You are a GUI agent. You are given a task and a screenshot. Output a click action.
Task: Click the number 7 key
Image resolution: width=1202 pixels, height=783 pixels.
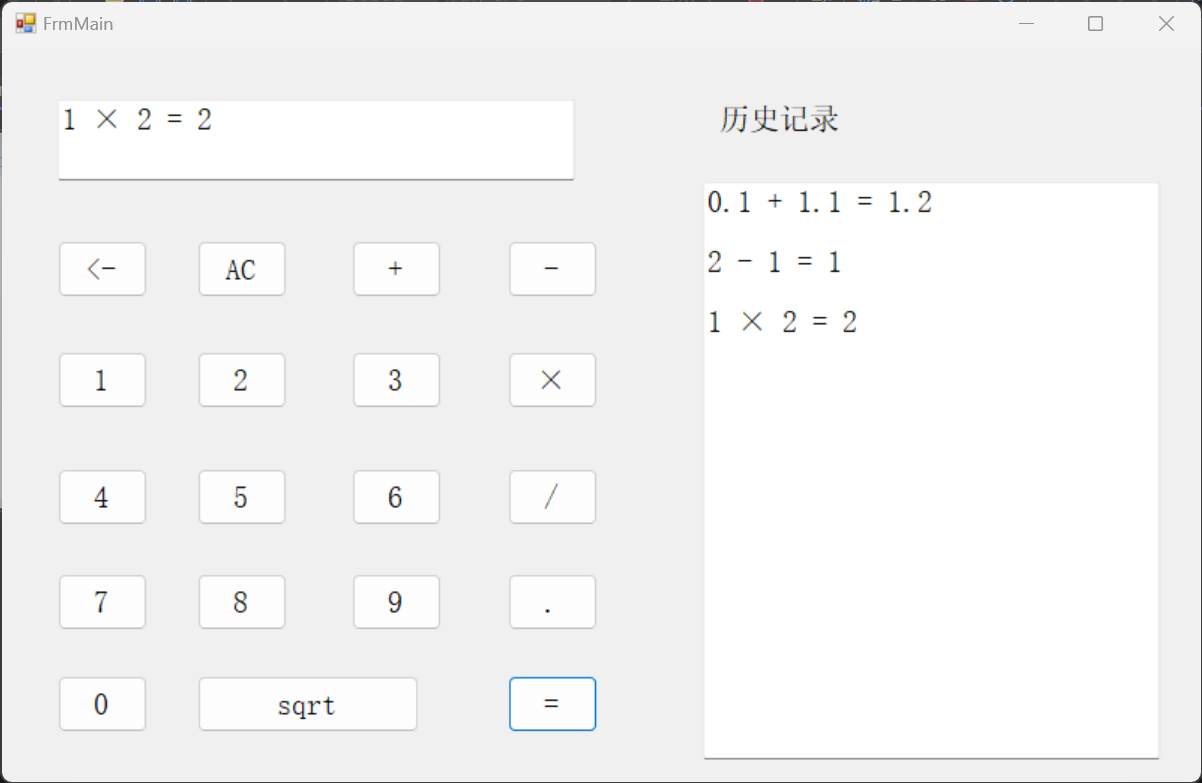(102, 602)
